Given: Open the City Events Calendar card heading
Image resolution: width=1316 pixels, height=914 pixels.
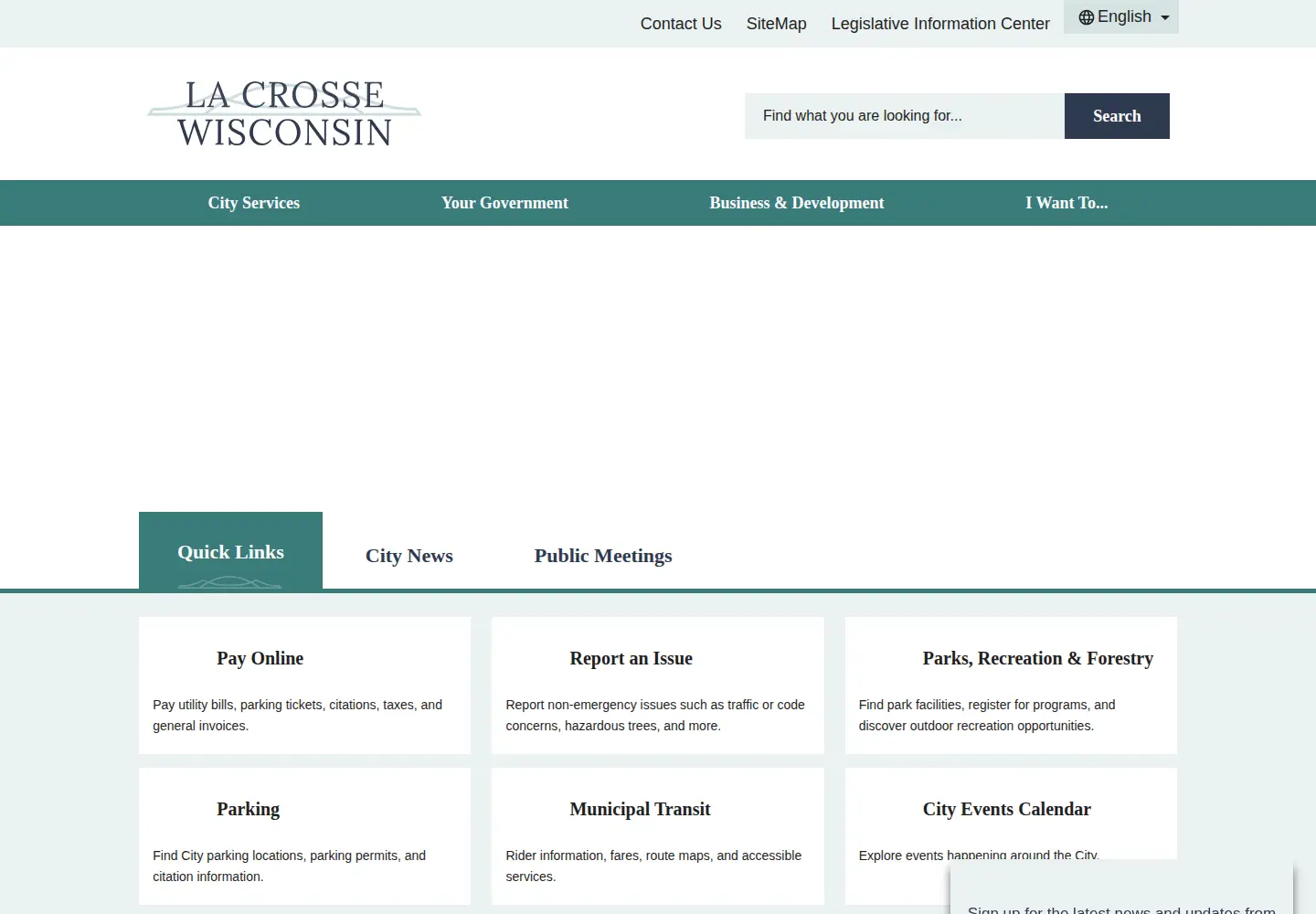Looking at the screenshot, I should coord(1007,809).
